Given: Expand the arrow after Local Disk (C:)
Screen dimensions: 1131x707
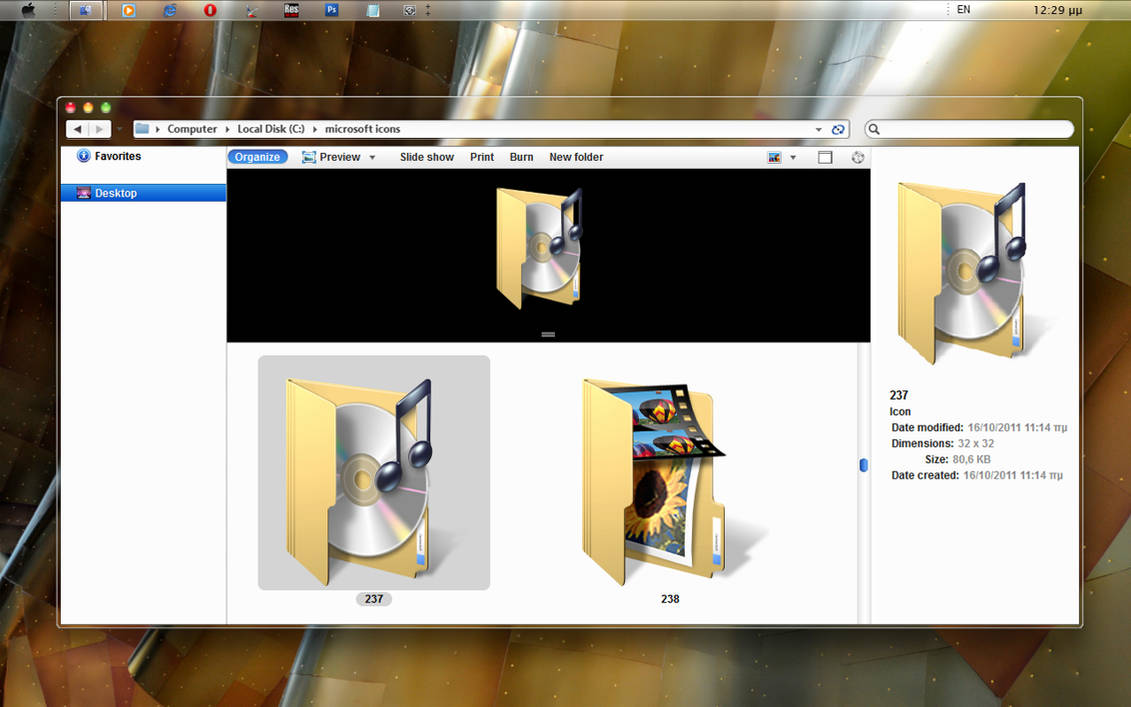Looking at the screenshot, I should (314, 129).
